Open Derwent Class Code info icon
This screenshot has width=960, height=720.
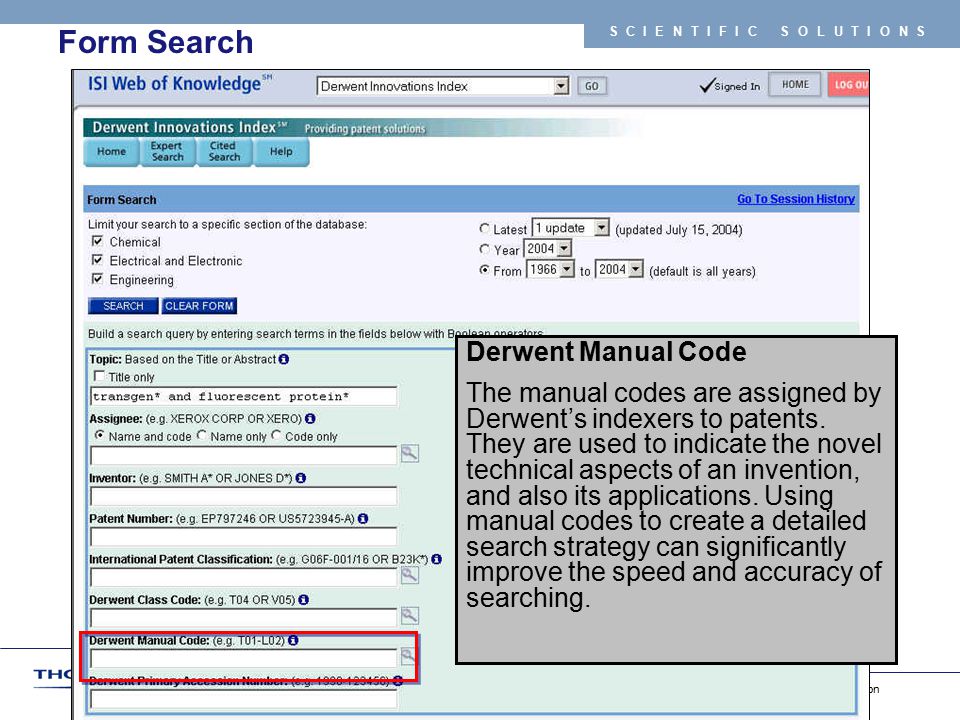click(x=304, y=600)
